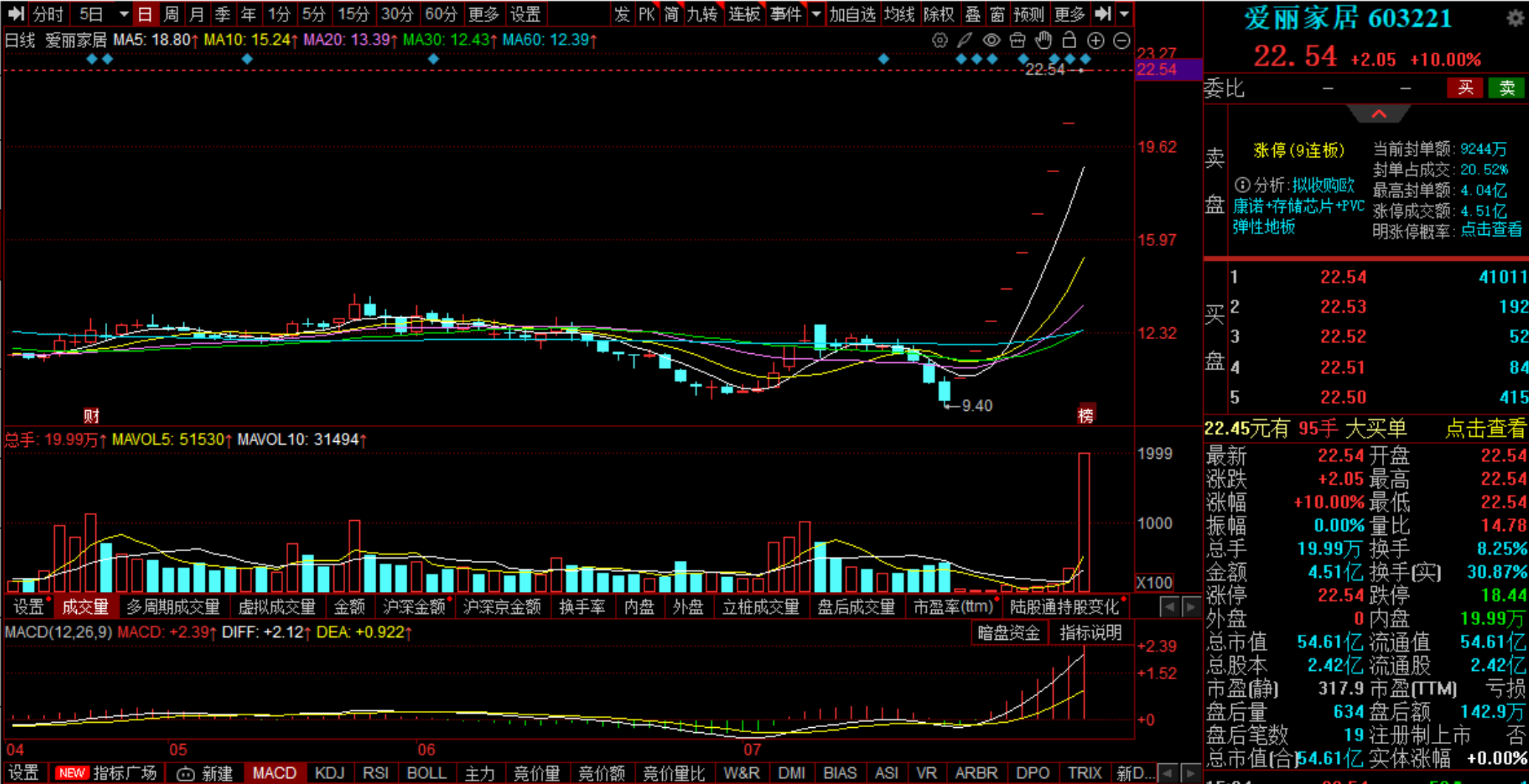Click the green 卖 sell button
Viewport: 1529px width, 784px height.
coord(1507,88)
